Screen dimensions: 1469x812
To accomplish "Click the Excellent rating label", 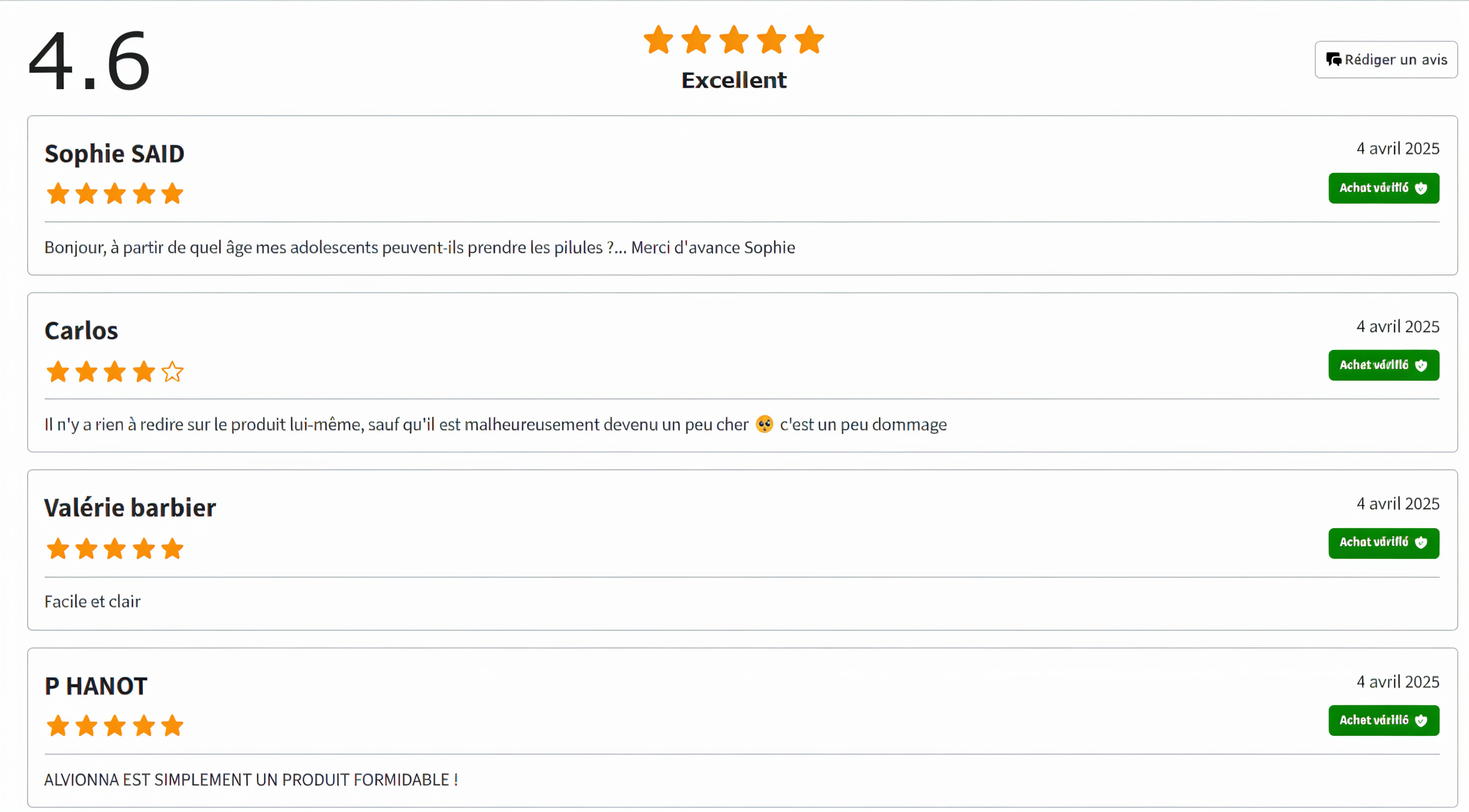I will point(734,80).
